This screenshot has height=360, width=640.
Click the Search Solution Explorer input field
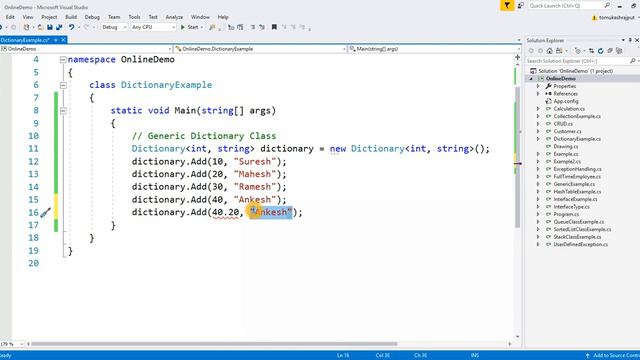tap(577, 61)
